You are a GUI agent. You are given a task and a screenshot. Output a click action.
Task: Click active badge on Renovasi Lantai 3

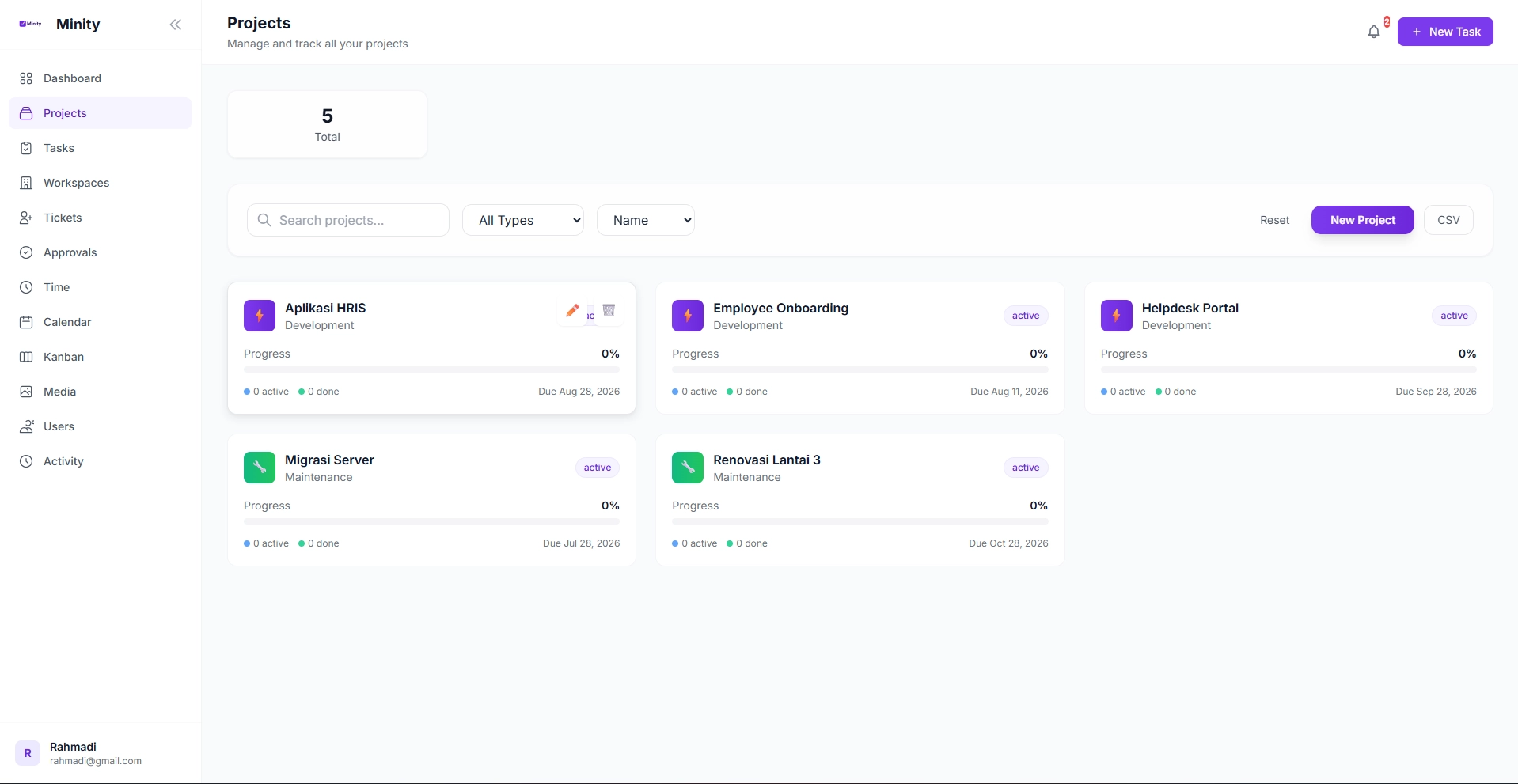[x=1026, y=468]
